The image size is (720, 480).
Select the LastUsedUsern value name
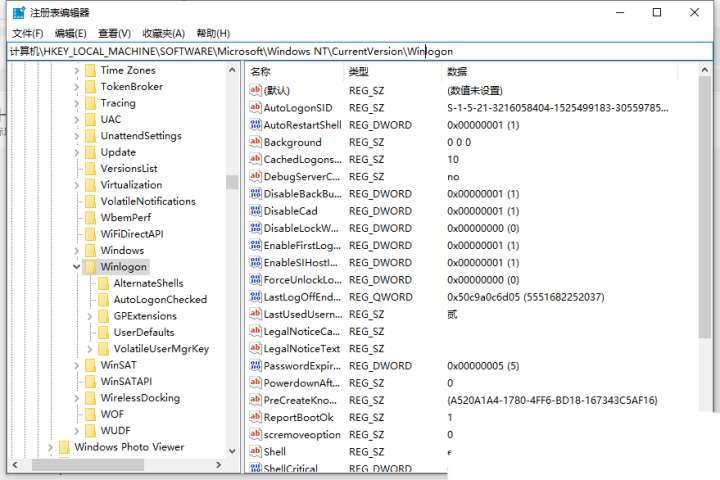click(x=303, y=314)
